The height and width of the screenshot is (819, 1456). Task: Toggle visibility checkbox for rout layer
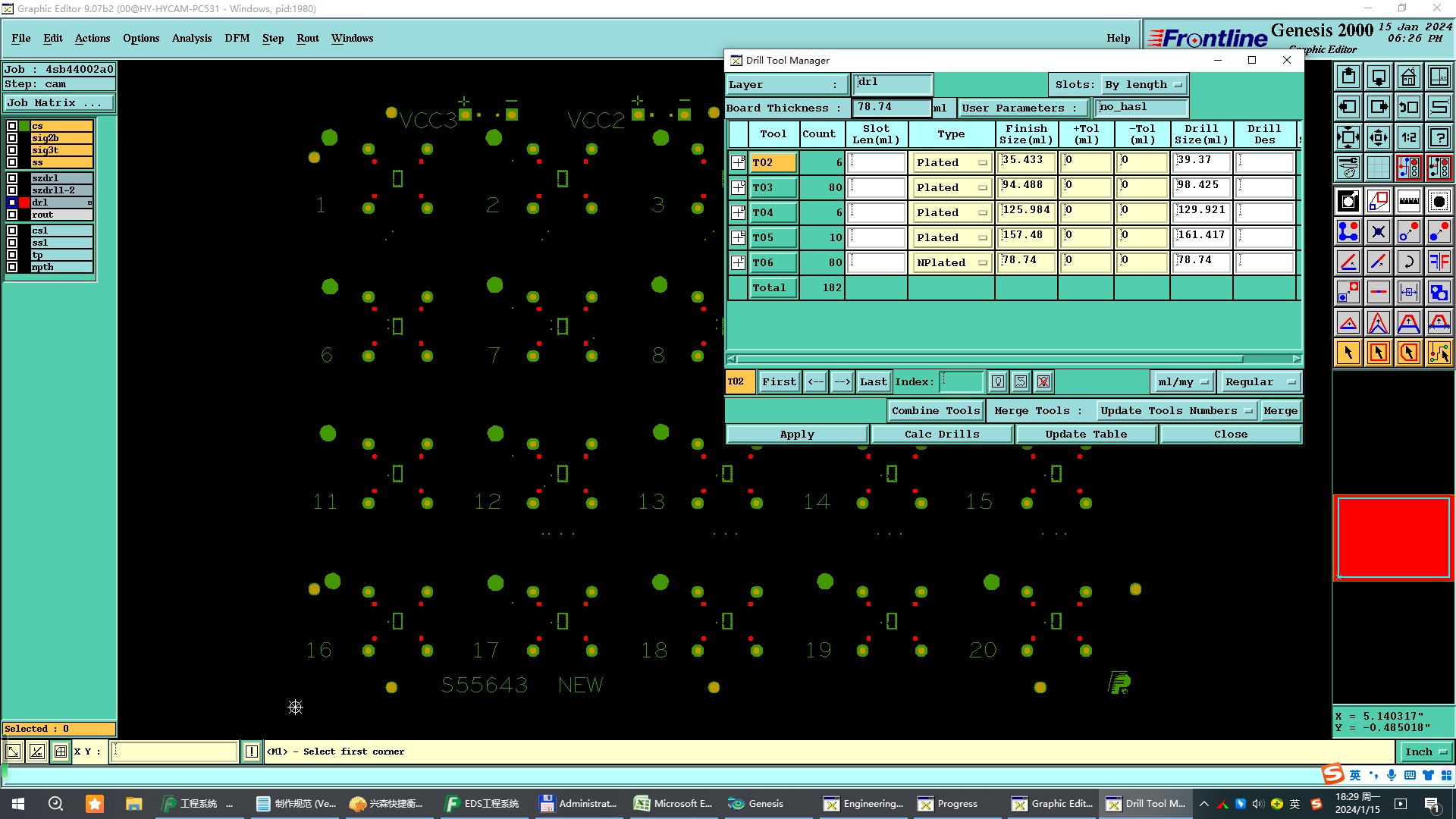(12, 215)
